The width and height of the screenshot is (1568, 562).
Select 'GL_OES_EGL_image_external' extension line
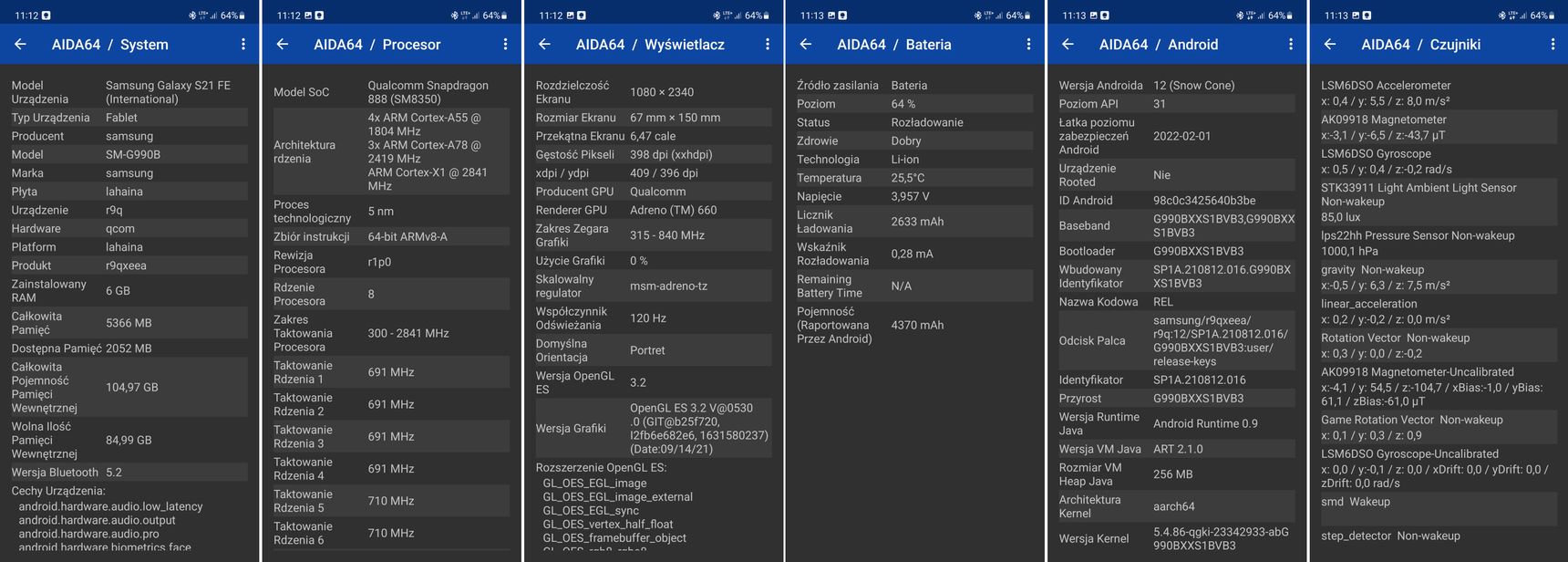617,497
